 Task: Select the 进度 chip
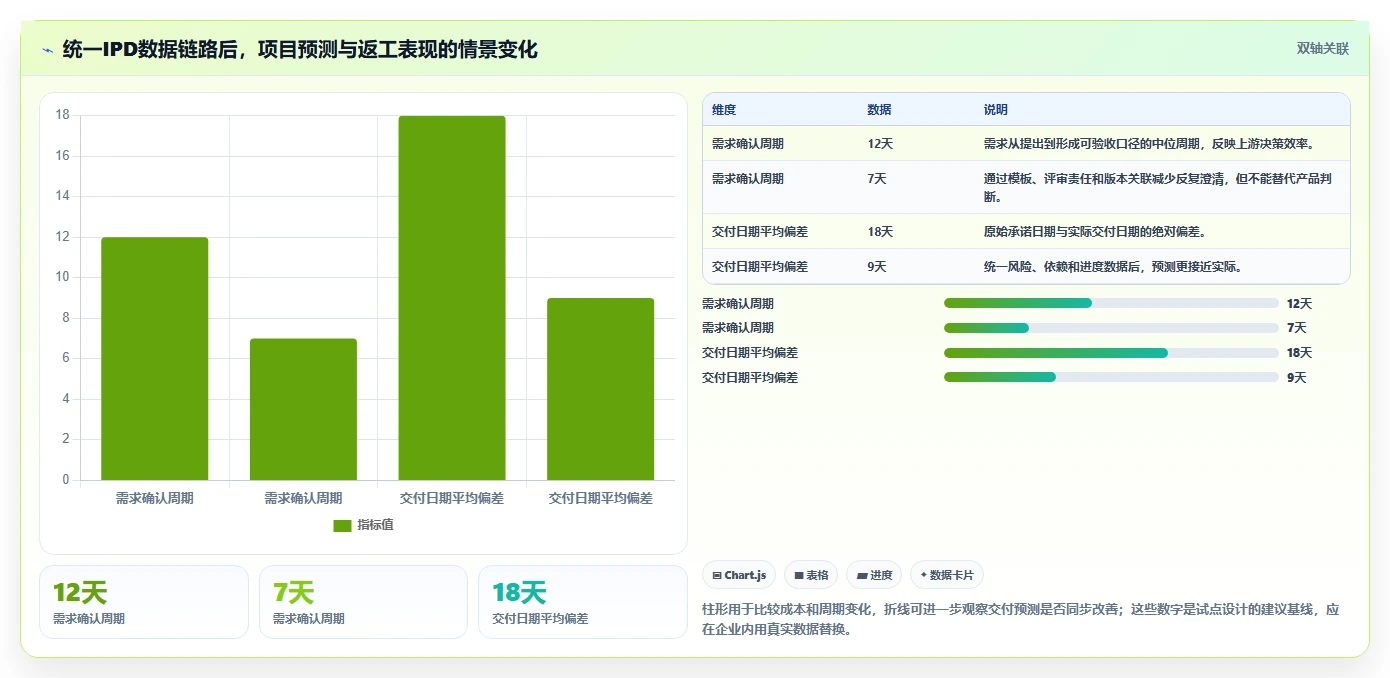pyautogui.click(x=874, y=575)
